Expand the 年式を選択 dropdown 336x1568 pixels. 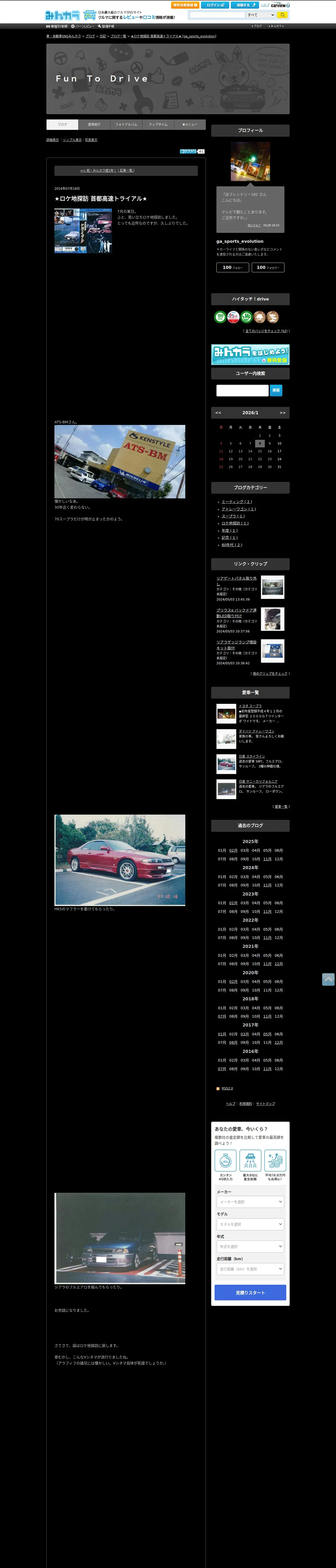pyautogui.click(x=250, y=1246)
